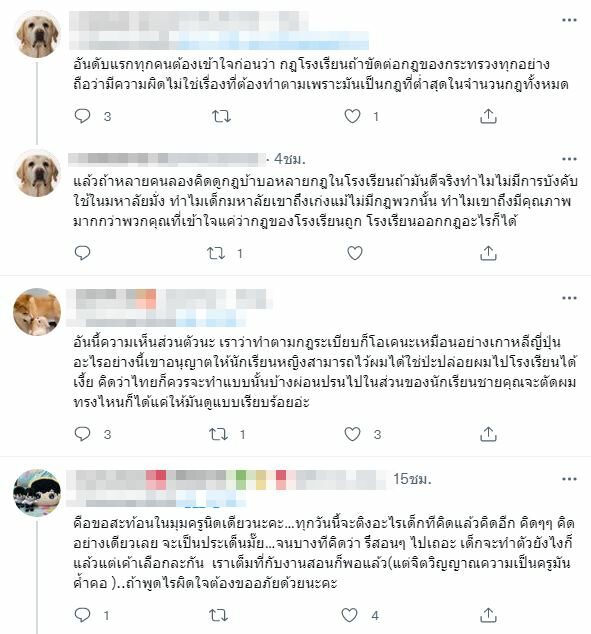Open the dolls avatar profile
This screenshot has height=634, width=591.
pos(37,493)
